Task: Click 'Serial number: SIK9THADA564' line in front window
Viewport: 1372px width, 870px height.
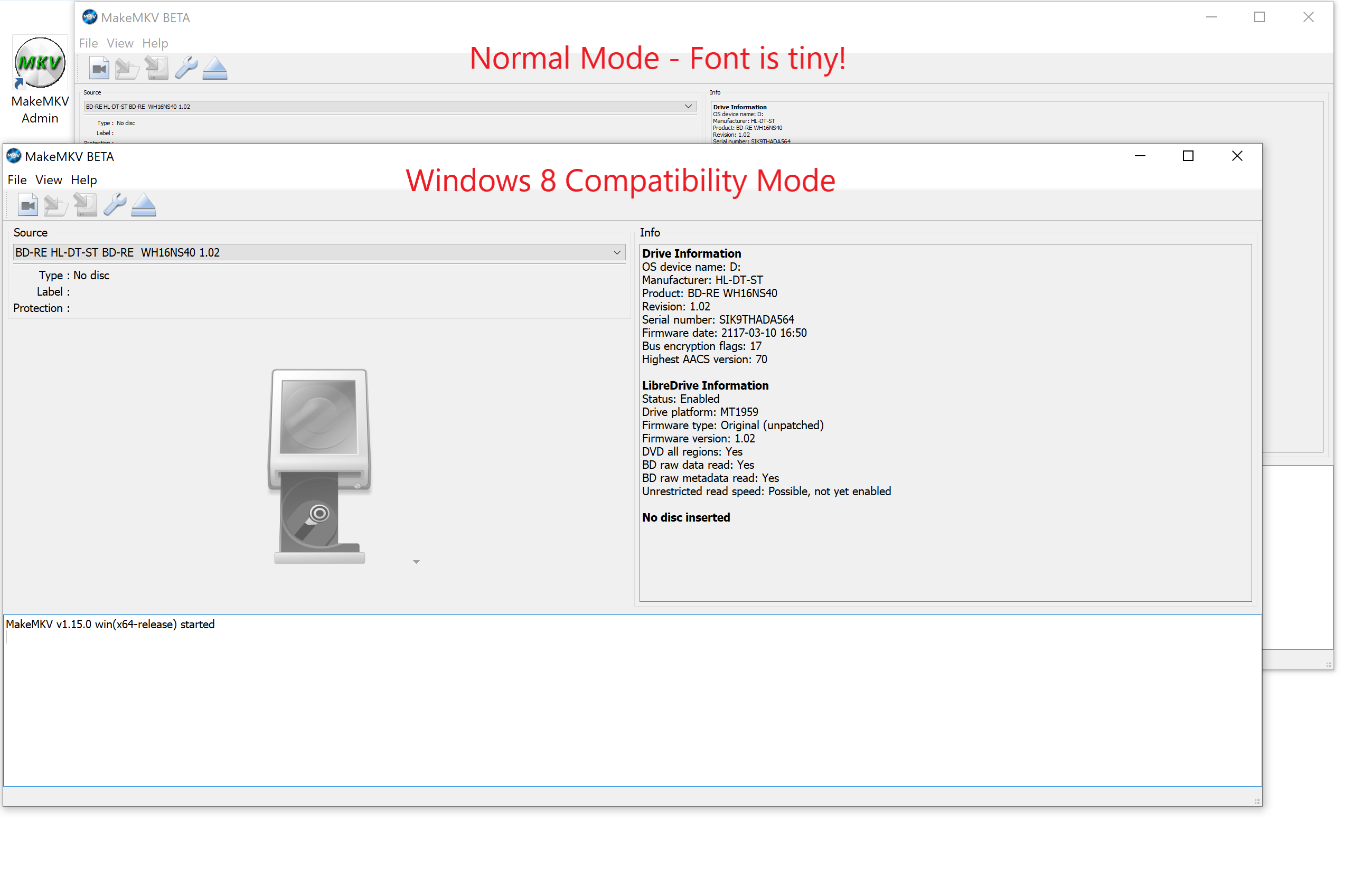Action: [x=718, y=319]
